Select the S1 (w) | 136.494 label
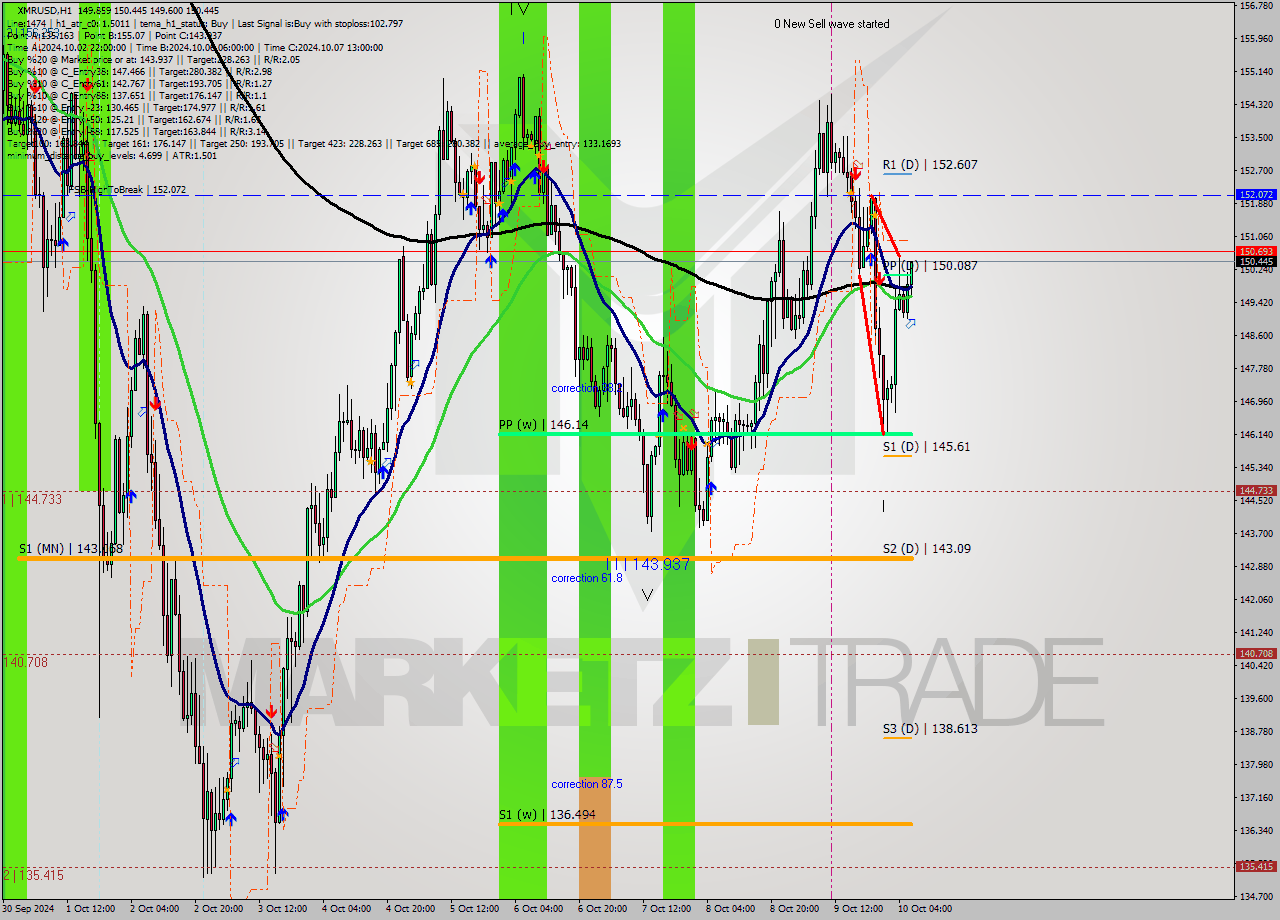 click(547, 815)
